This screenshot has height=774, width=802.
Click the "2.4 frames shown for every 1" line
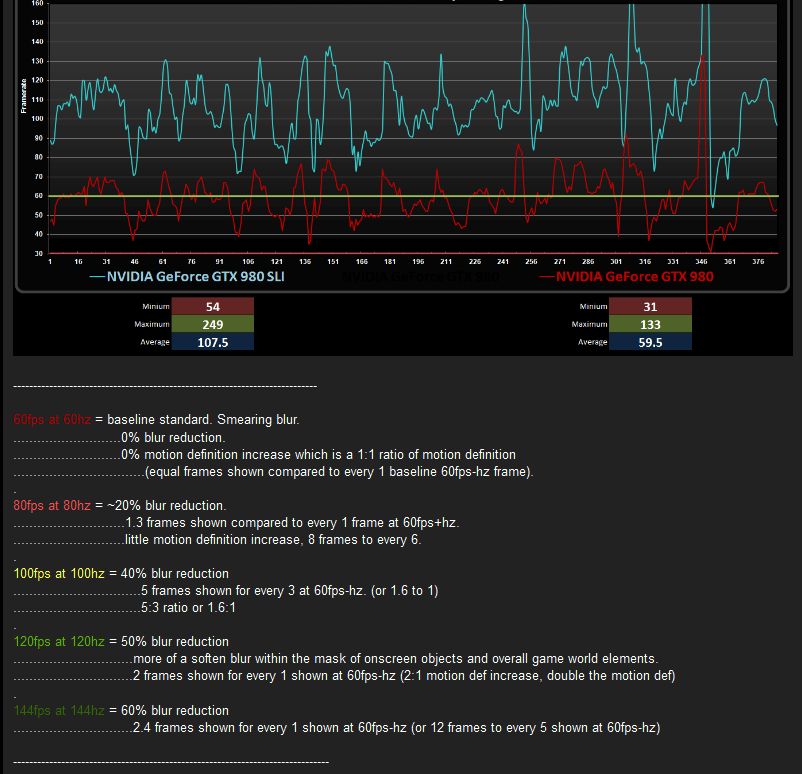[395, 729]
